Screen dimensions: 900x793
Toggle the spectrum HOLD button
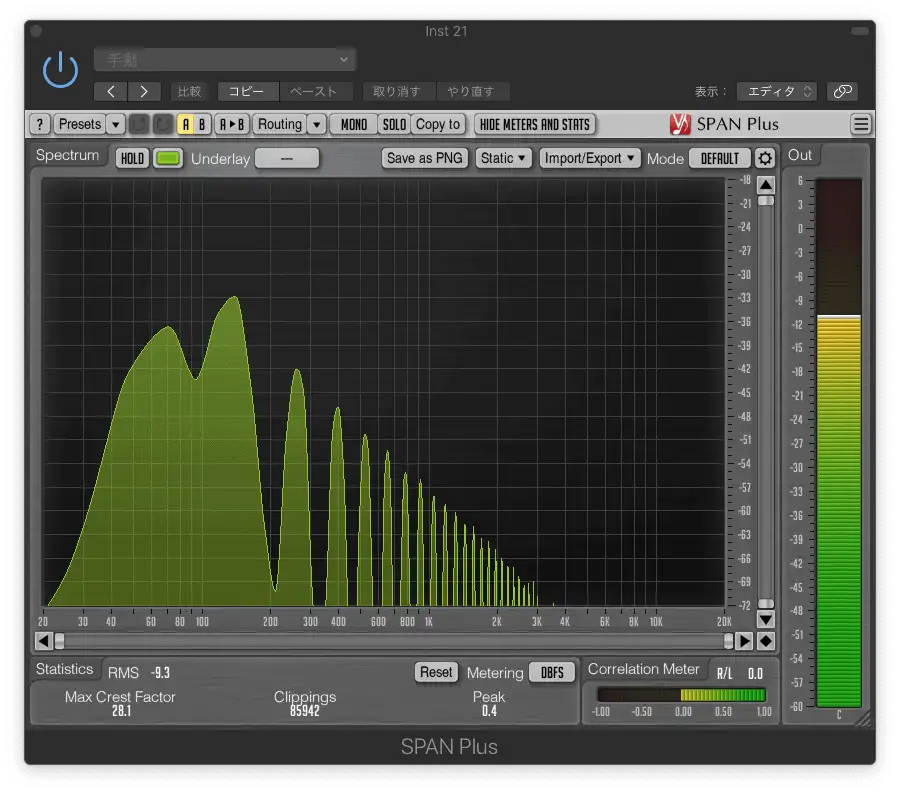coord(132,158)
